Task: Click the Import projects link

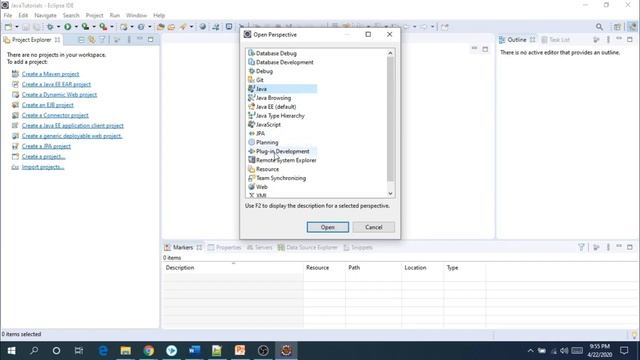Action: tap(43, 167)
